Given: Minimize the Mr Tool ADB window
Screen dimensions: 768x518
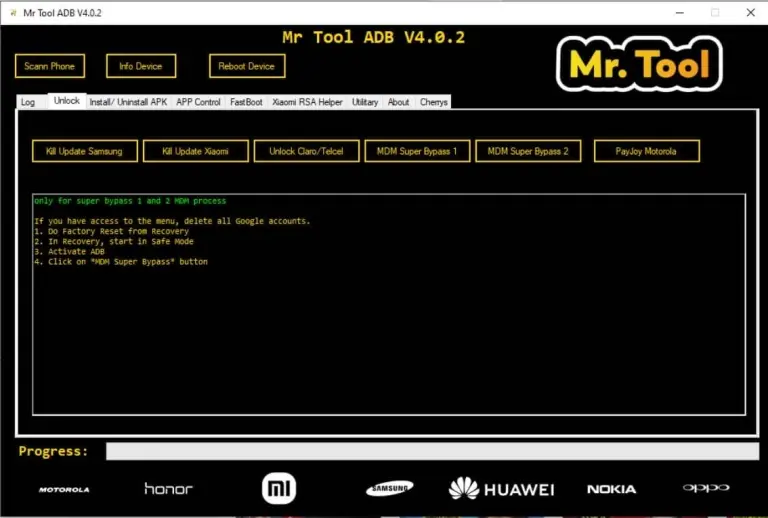Looking at the screenshot, I should pos(680,13).
